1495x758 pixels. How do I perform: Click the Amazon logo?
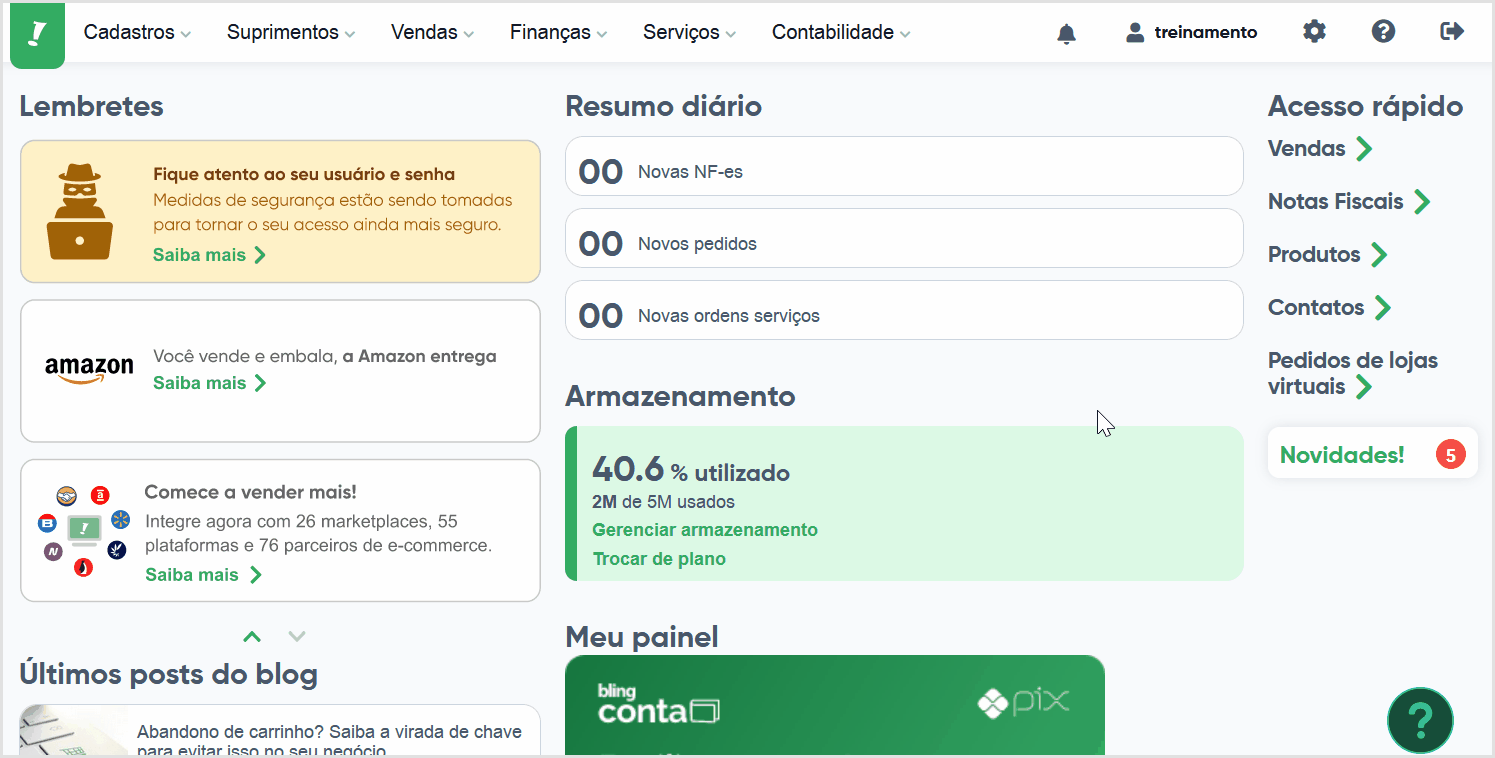click(x=89, y=369)
